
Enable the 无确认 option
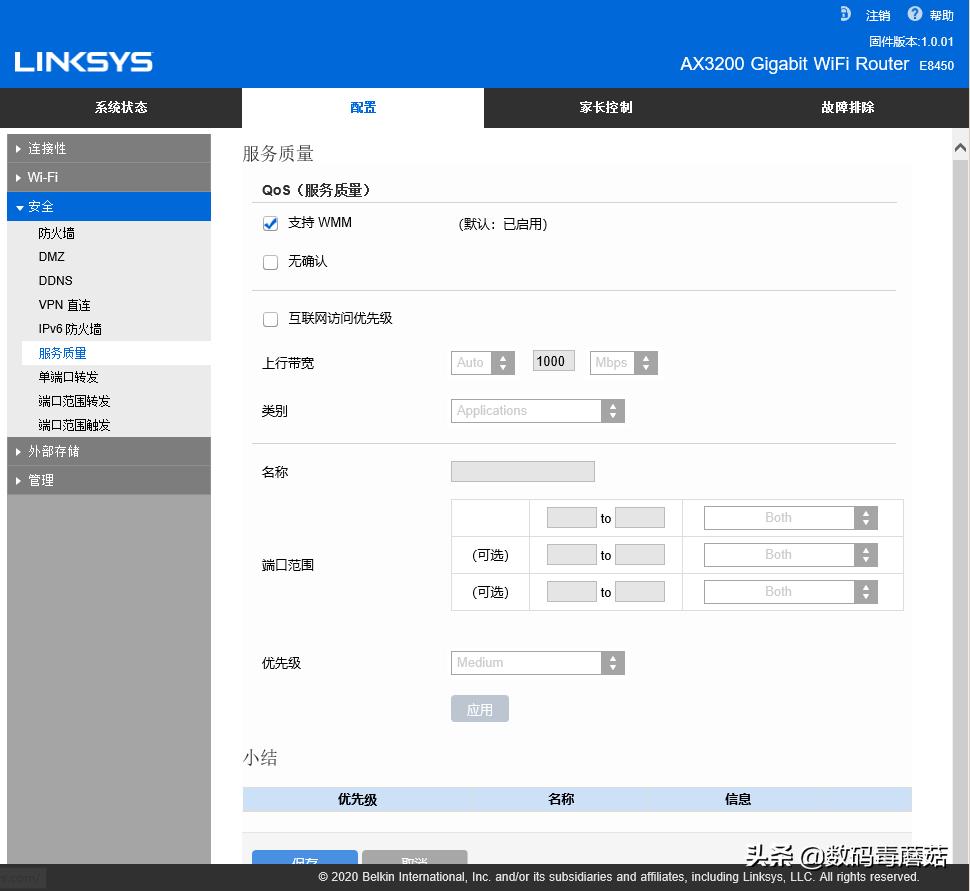coord(270,262)
